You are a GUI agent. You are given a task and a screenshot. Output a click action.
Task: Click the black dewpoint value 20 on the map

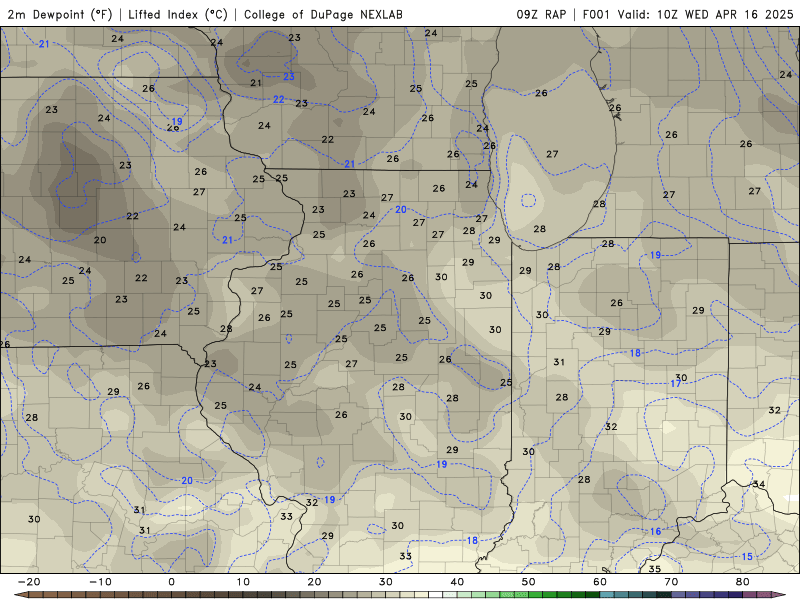pos(100,240)
